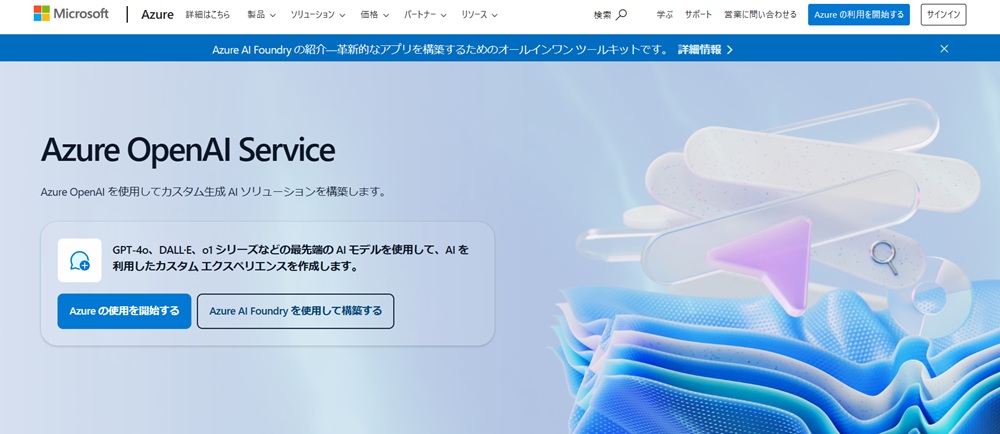Screen dimensions: 1000x434
Task: Click the Azure OpenAI Service heading
Action: pyautogui.click(x=188, y=150)
